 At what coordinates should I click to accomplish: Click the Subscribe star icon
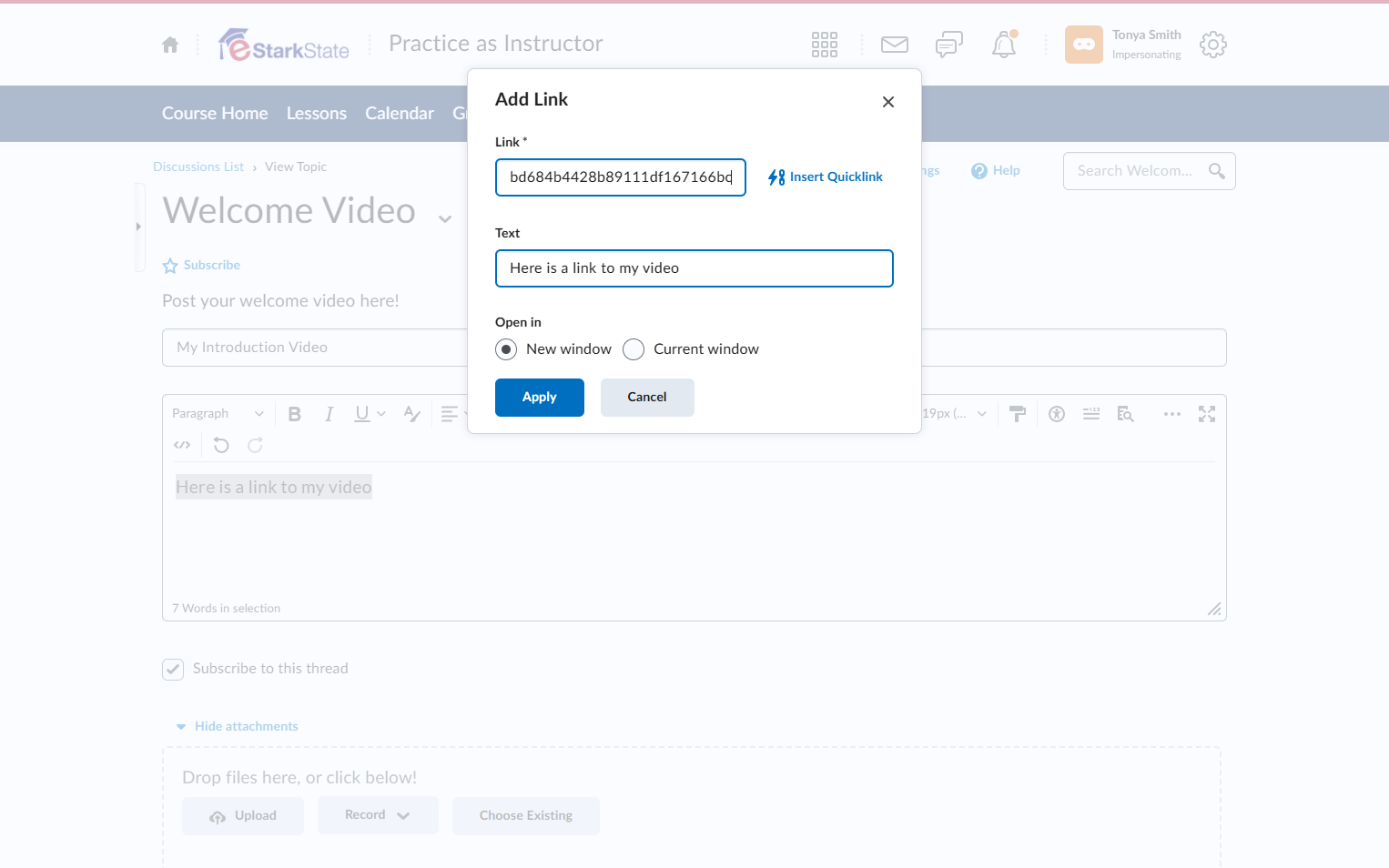tap(170, 266)
